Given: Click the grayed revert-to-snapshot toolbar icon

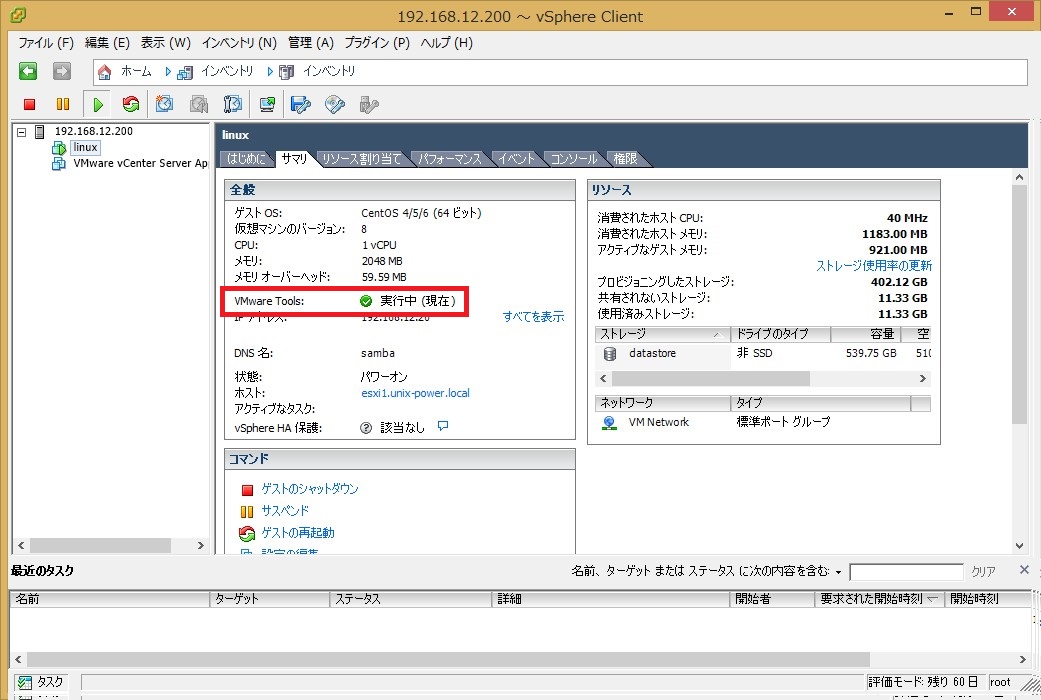Looking at the screenshot, I should tap(199, 104).
